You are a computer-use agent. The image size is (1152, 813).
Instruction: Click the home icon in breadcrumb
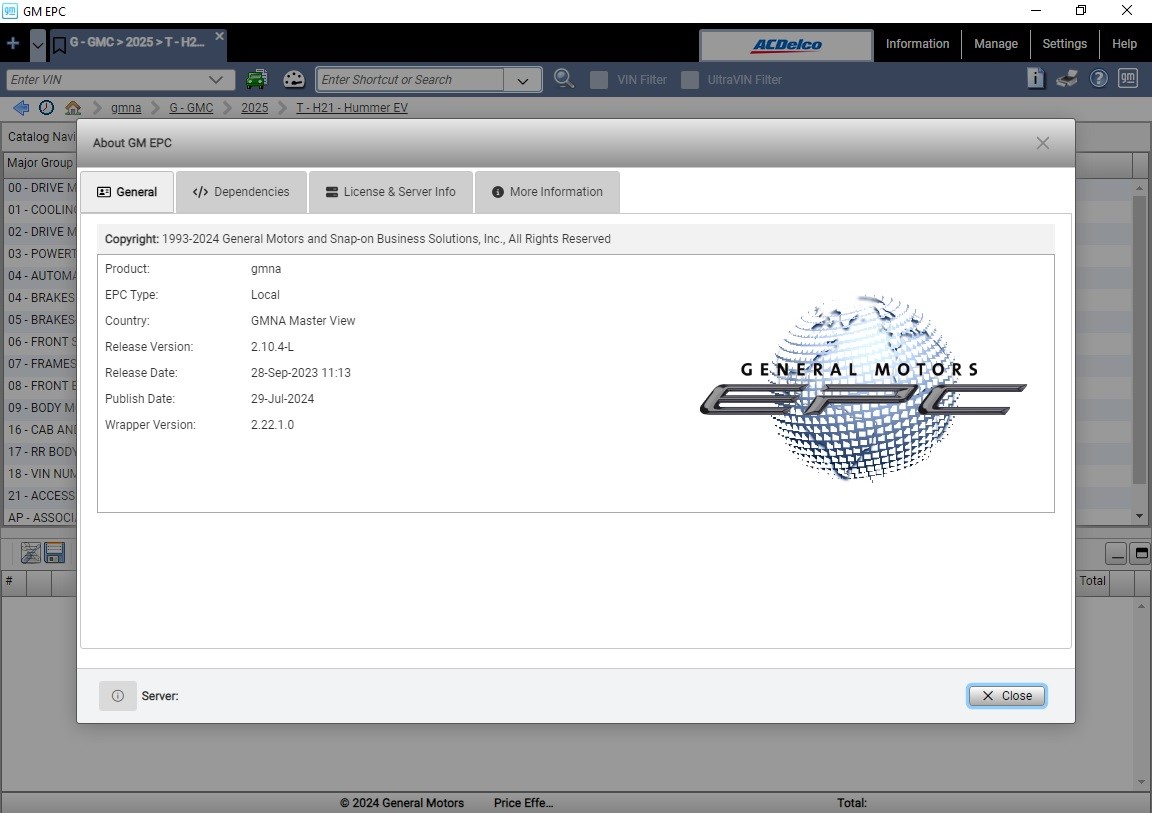coord(73,108)
